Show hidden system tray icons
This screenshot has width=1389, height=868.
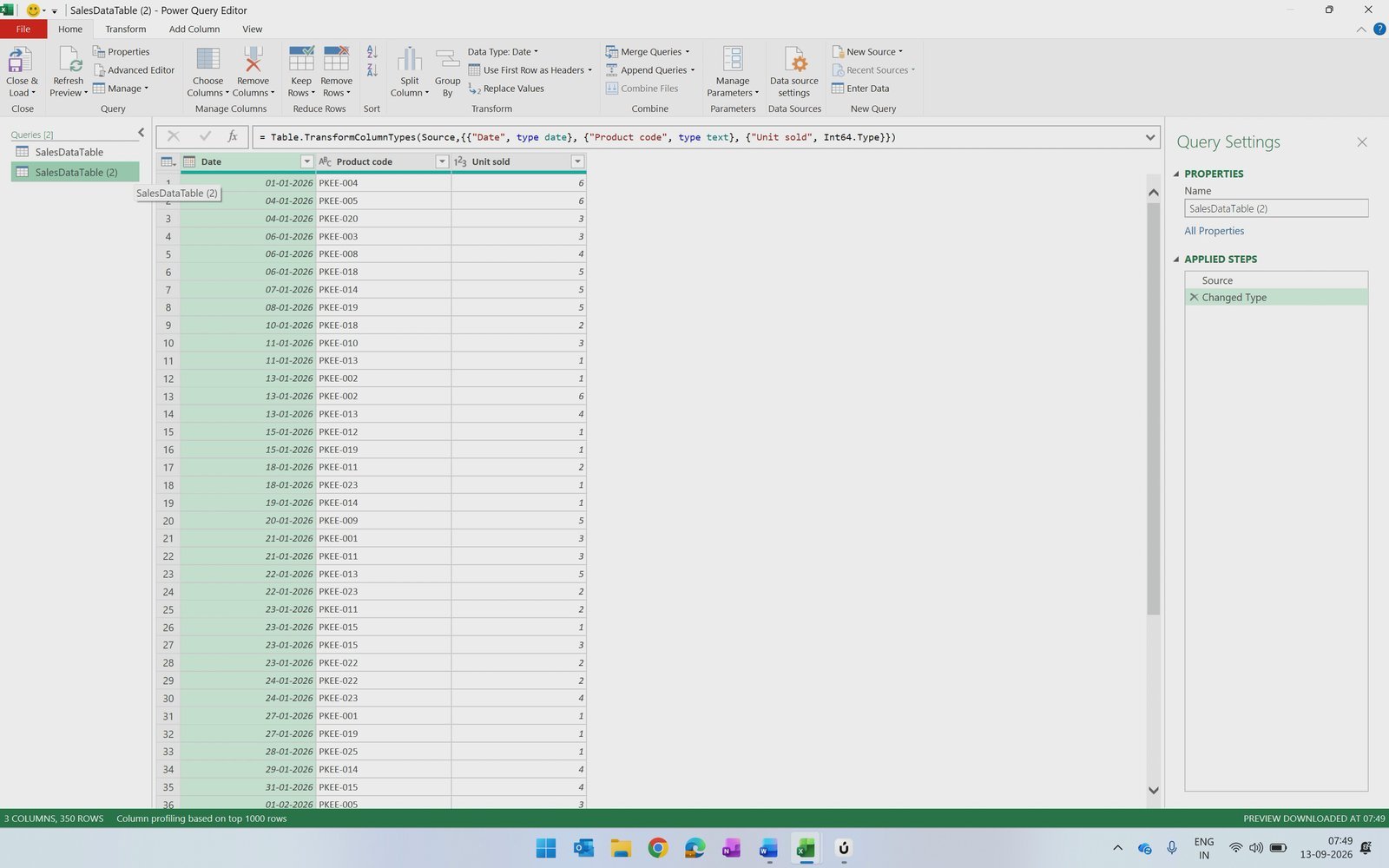click(x=1117, y=848)
